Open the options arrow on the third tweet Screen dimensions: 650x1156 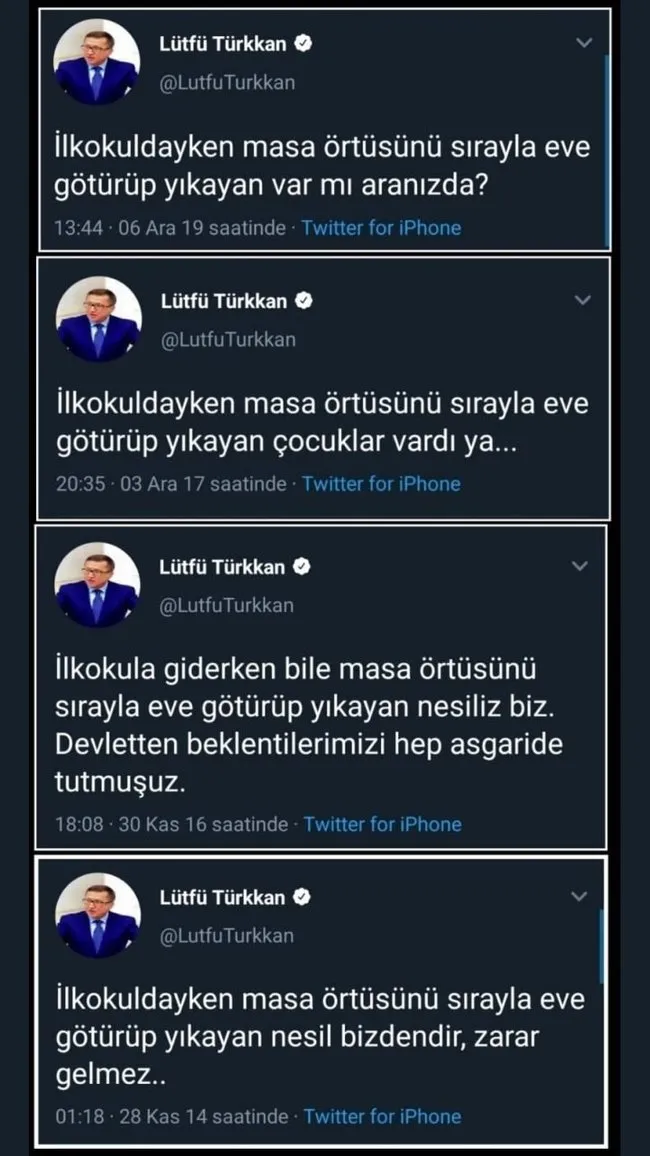pos(579,565)
